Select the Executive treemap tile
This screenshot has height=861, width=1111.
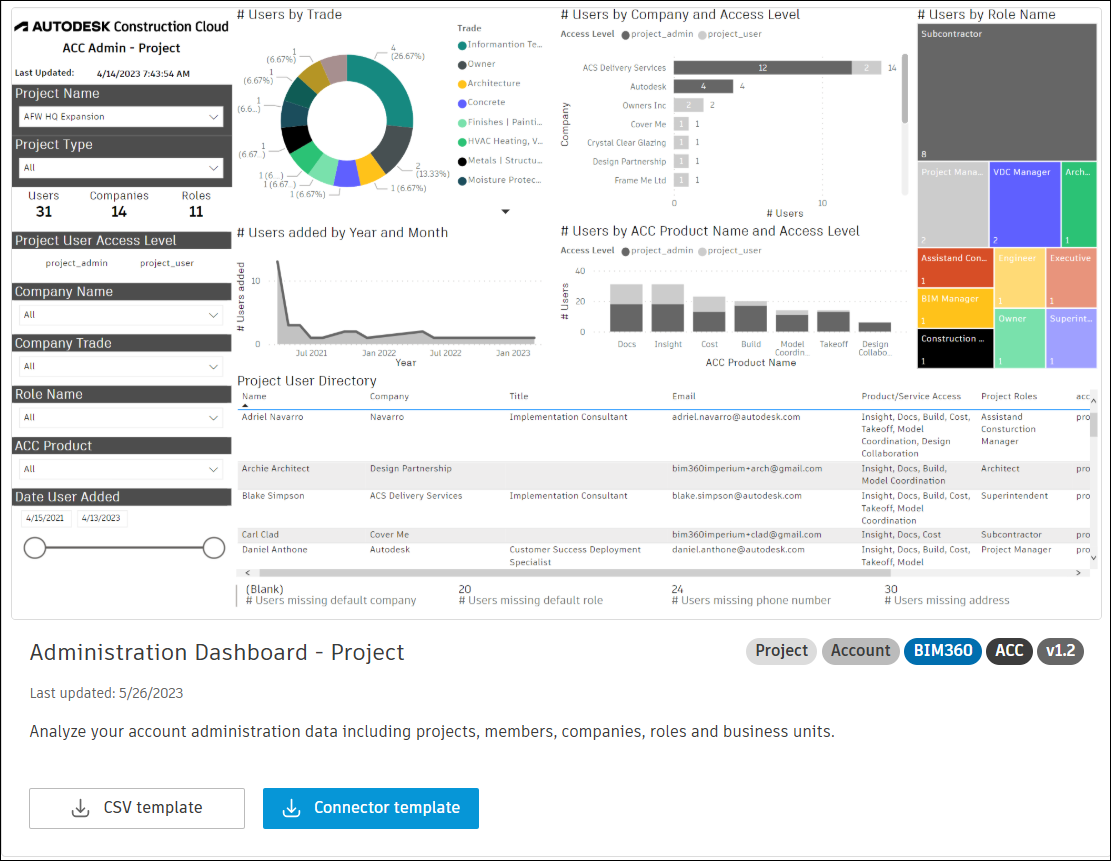pyautogui.click(x=1071, y=278)
